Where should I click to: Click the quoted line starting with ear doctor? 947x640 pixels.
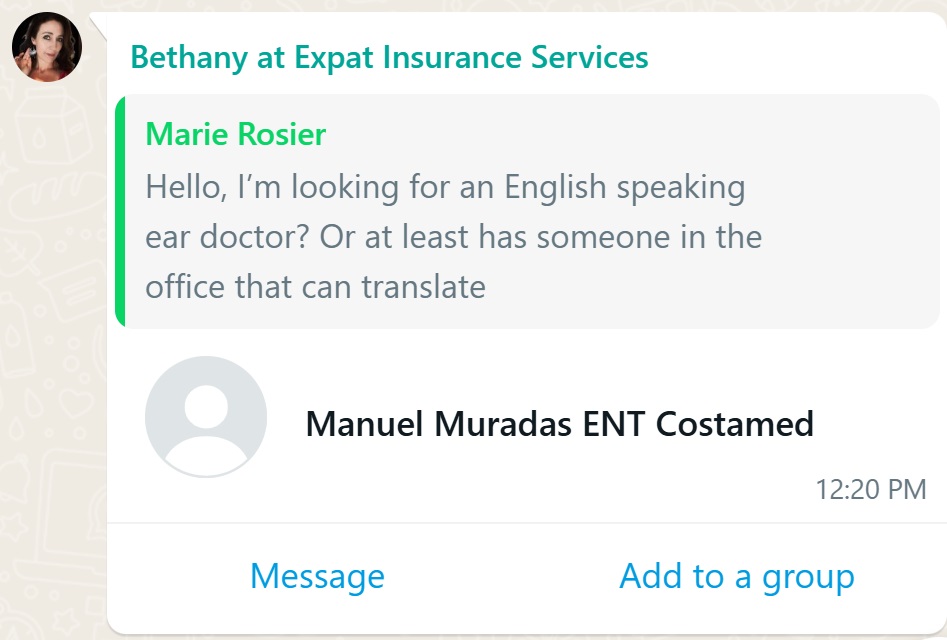pos(453,237)
